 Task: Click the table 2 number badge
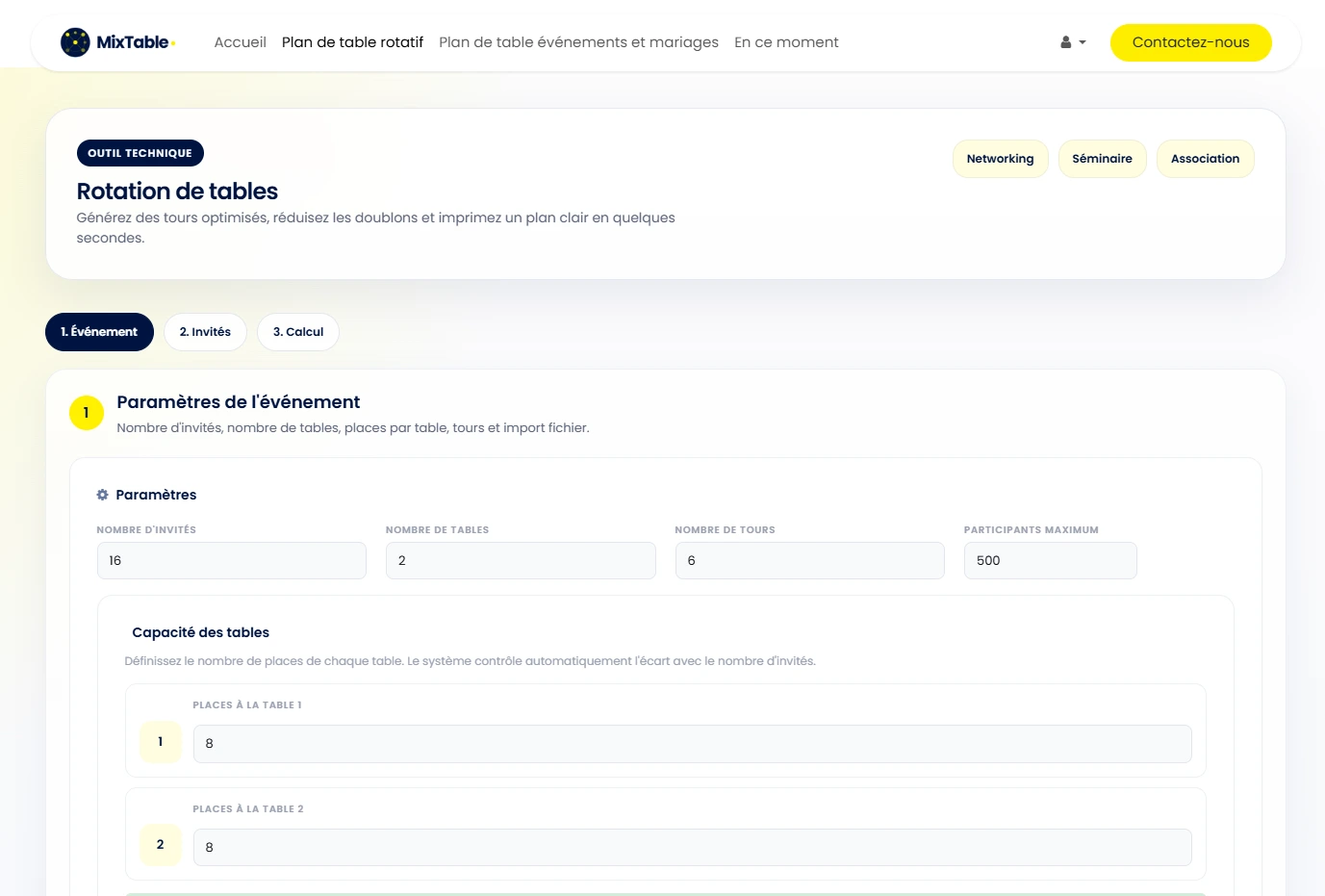click(x=161, y=845)
